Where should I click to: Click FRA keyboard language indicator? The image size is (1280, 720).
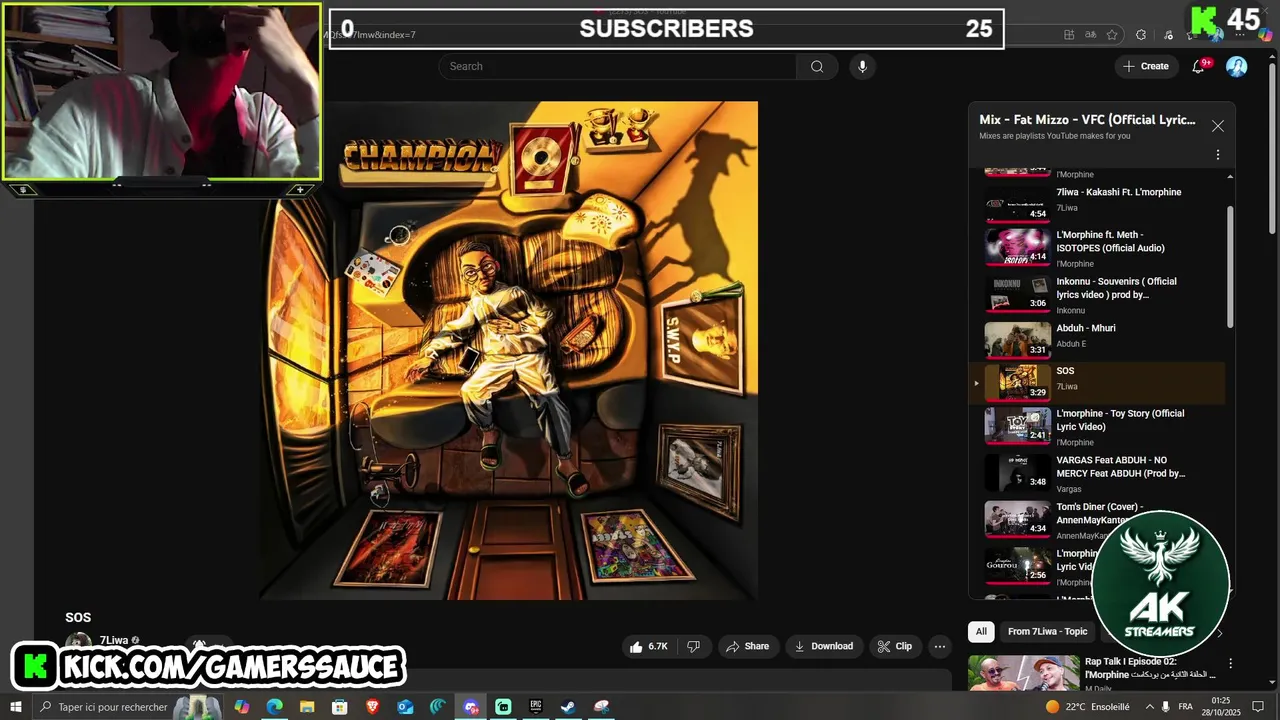[1186, 707]
